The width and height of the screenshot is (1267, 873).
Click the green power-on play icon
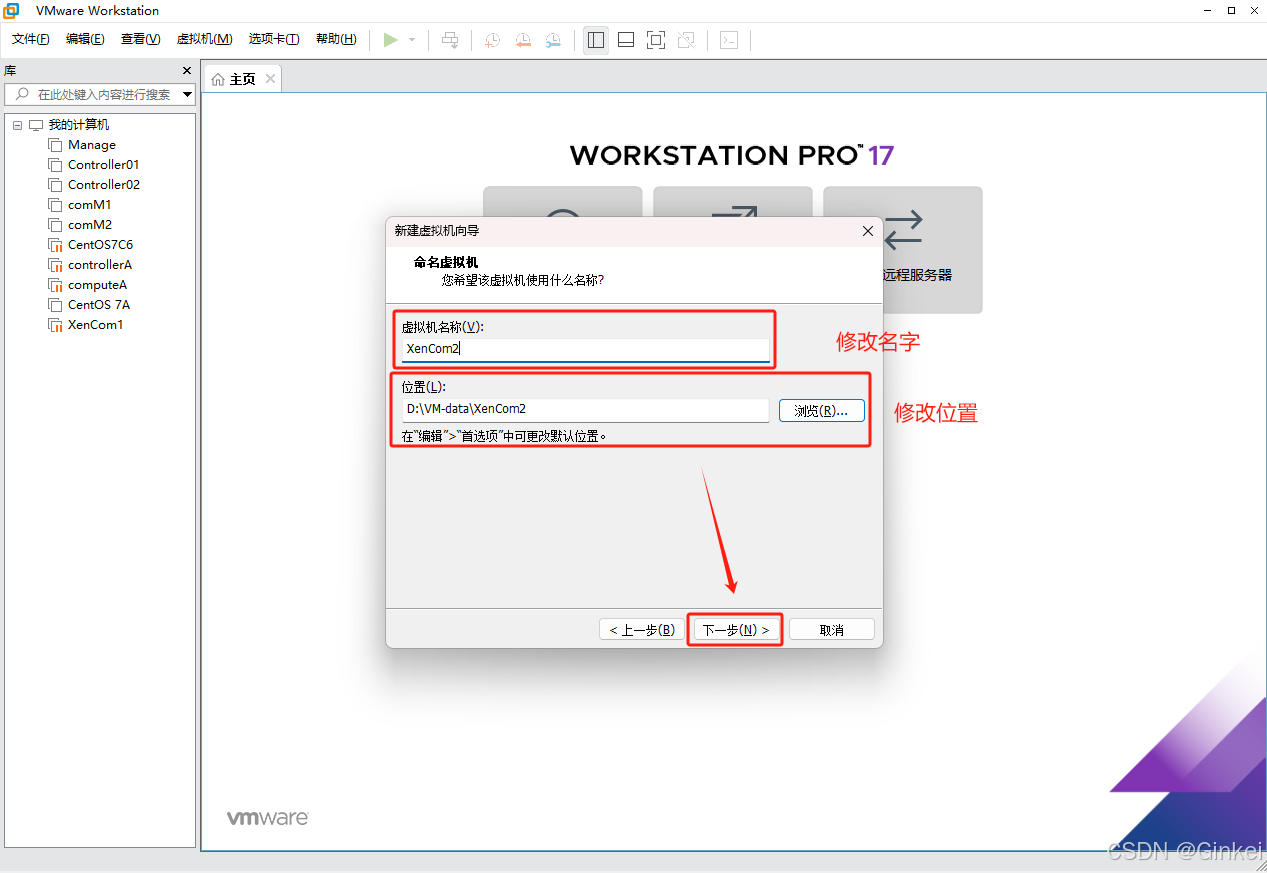(x=390, y=40)
